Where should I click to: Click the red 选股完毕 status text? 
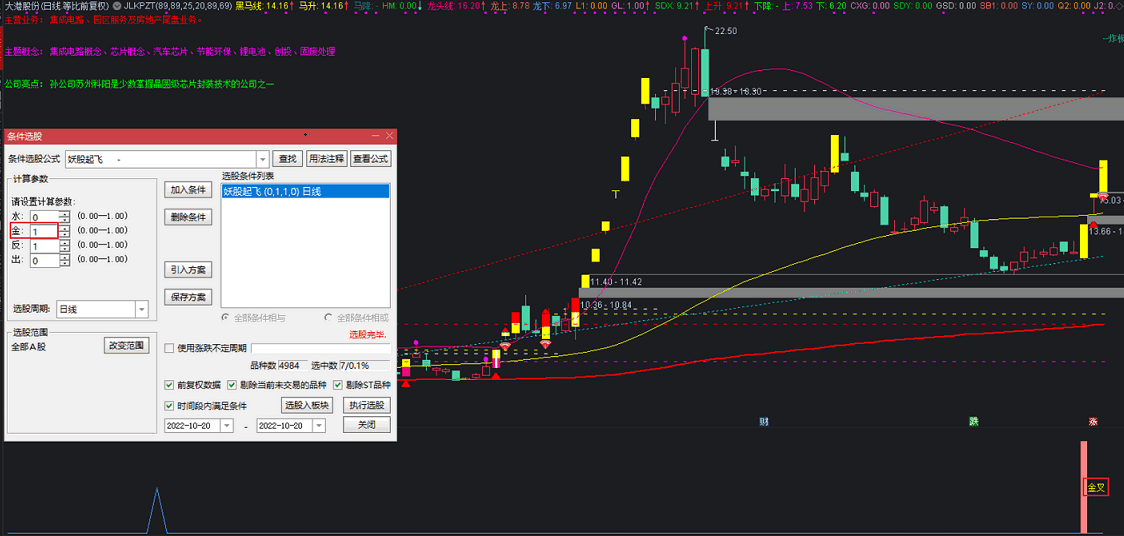(368, 335)
